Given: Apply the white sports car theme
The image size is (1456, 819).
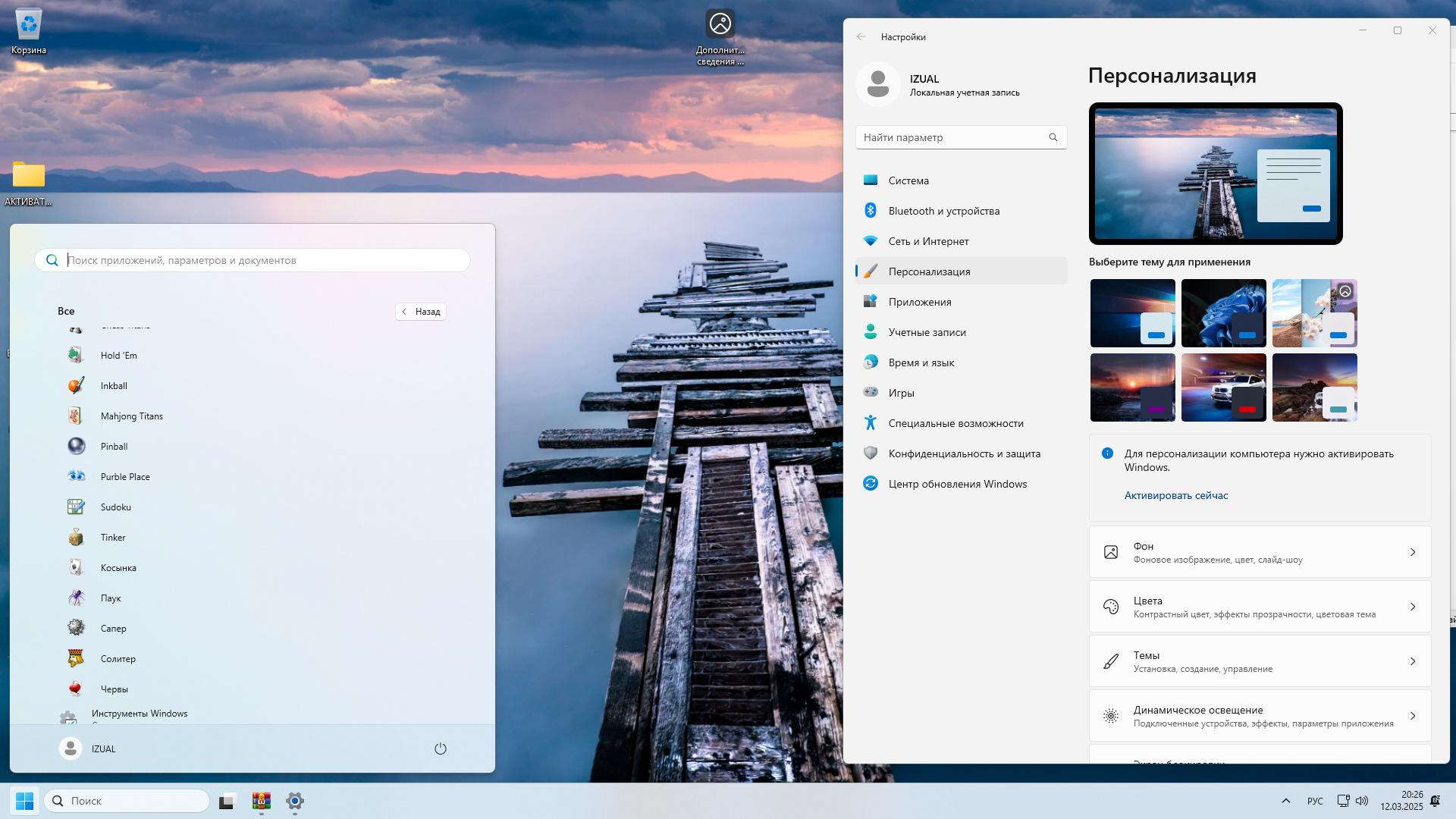Looking at the screenshot, I should click(x=1223, y=388).
